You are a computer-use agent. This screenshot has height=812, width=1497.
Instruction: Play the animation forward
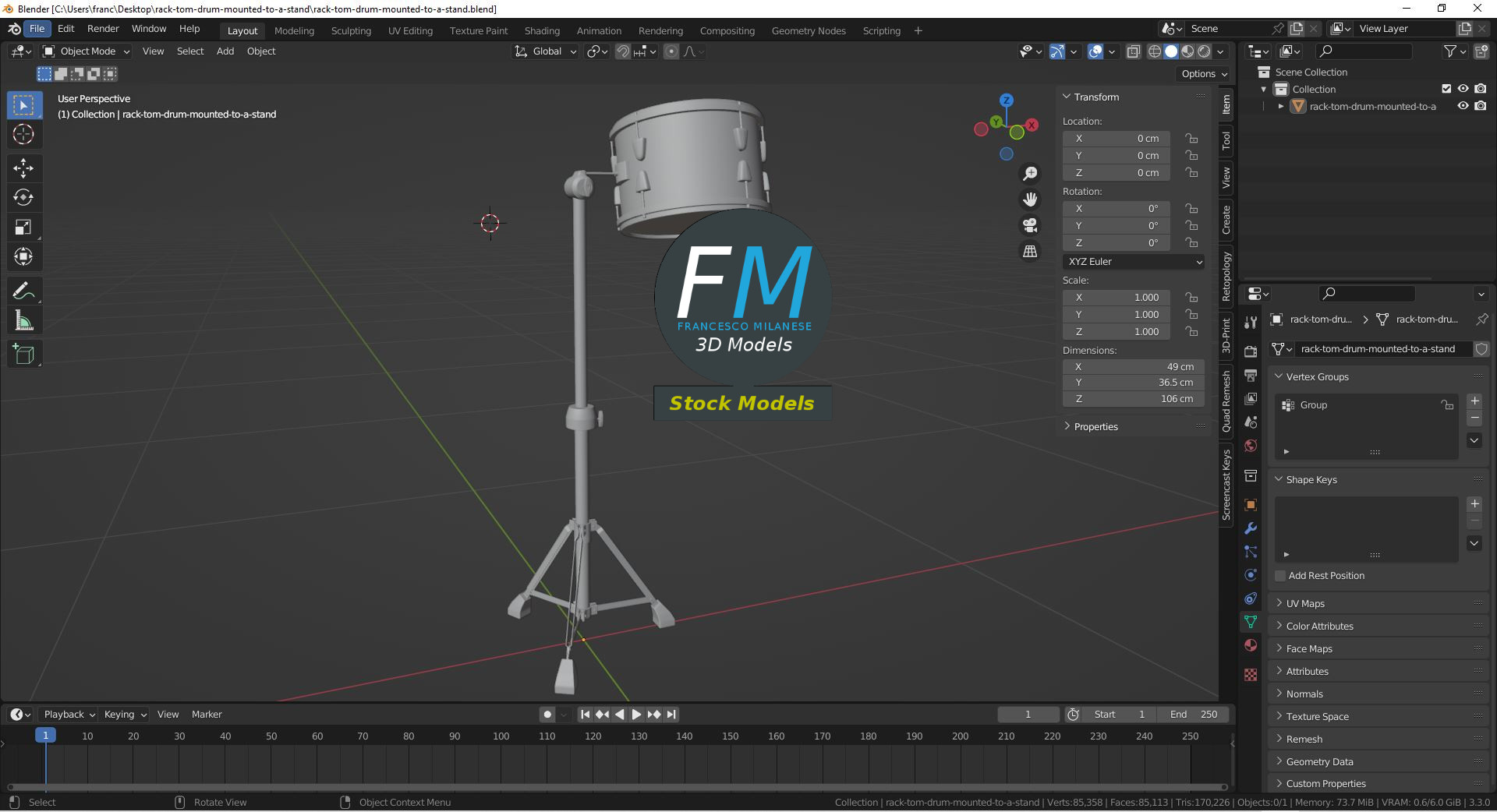[636, 715]
